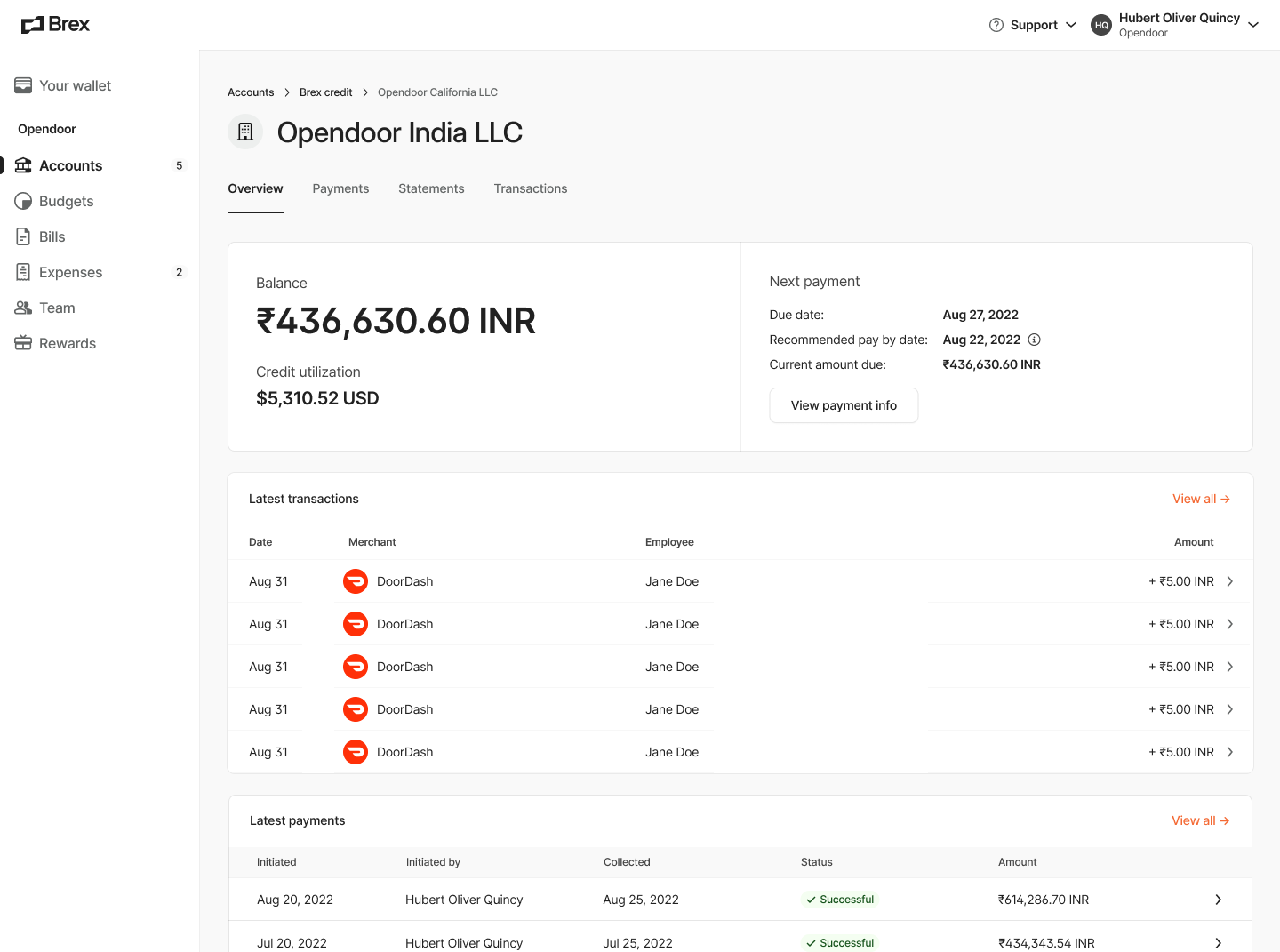Click View all for Latest payments
1280x952 pixels.
[x=1200, y=820]
